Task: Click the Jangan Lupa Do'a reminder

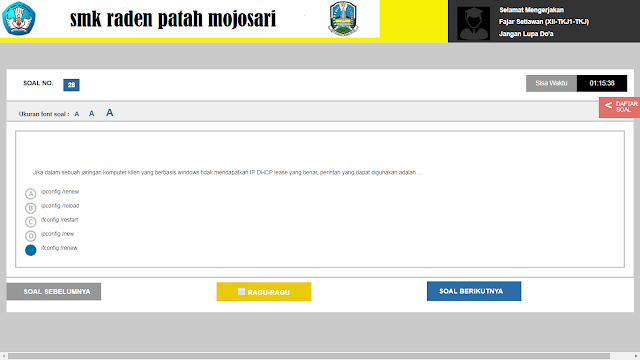Action: [x=526, y=34]
